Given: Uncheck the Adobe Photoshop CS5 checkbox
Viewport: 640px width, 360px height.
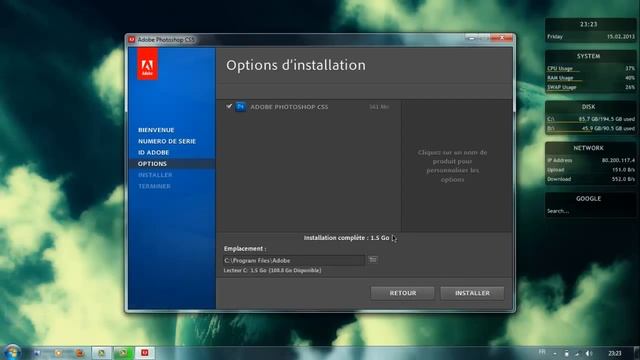Looking at the screenshot, I should [229, 106].
